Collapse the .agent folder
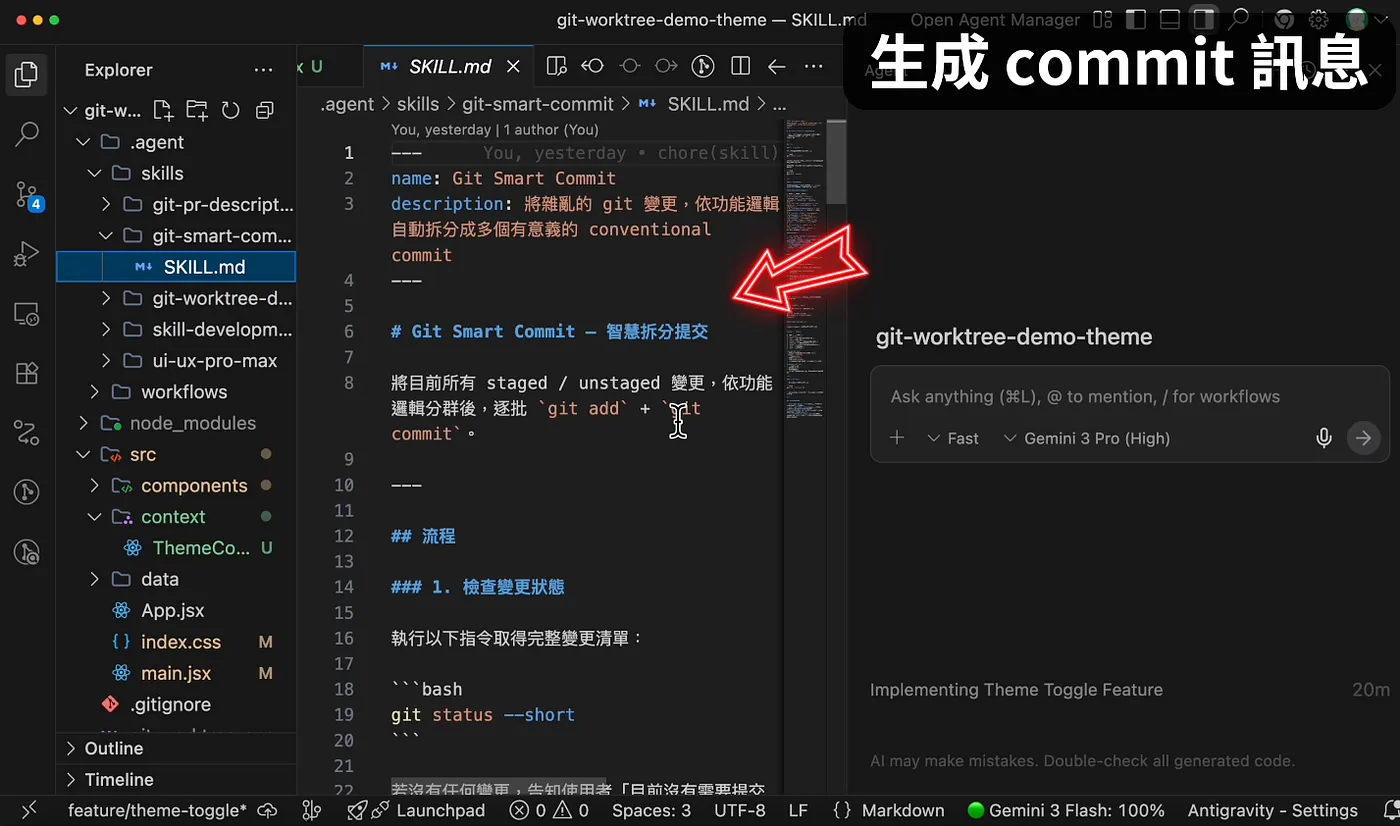1400x826 pixels. click(176, 142)
